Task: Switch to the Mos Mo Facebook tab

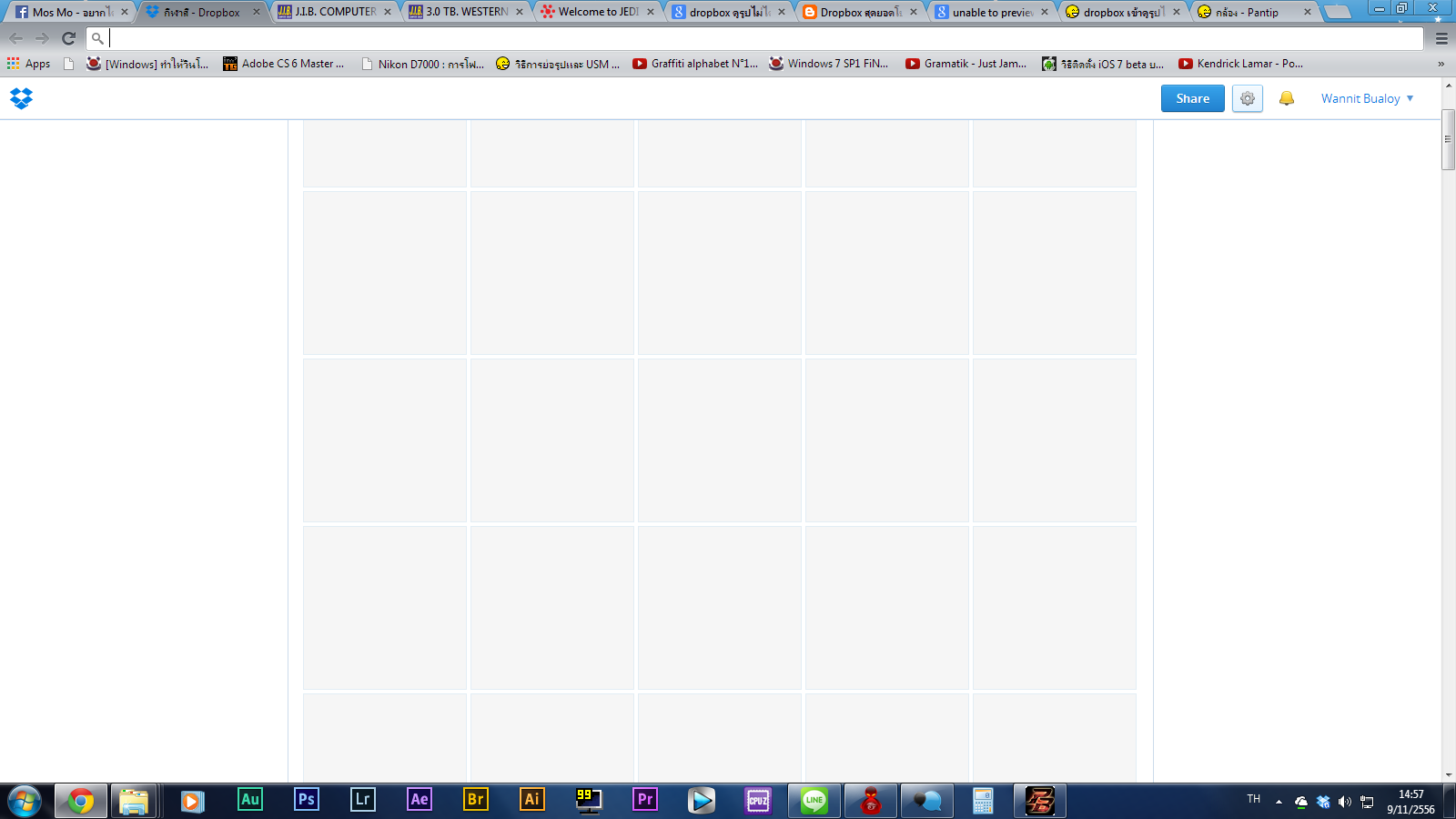Action: (71, 12)
